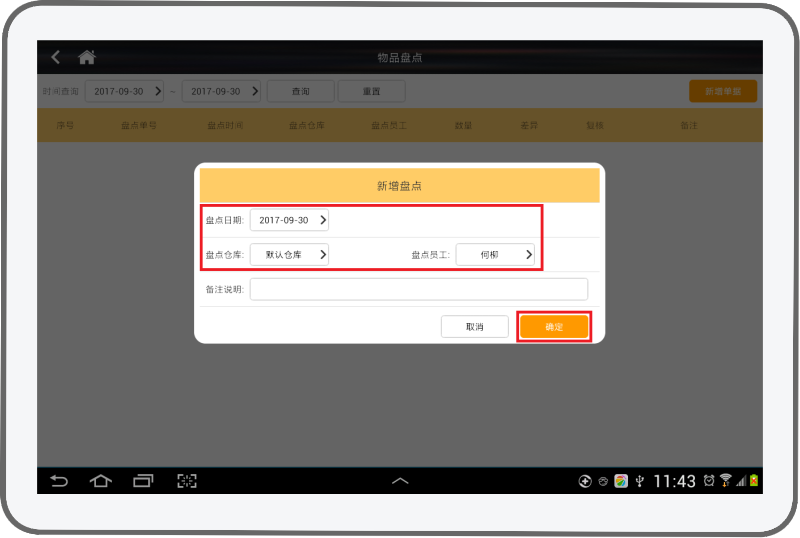
Task: Tap the USB connection icon in status bar
Action: [x=639, y=481]
